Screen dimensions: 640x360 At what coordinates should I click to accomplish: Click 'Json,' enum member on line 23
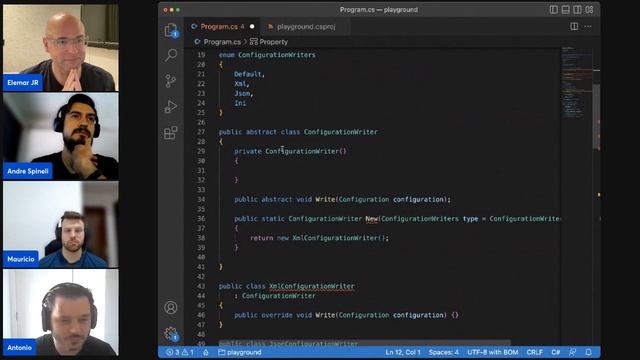(244, 93)
